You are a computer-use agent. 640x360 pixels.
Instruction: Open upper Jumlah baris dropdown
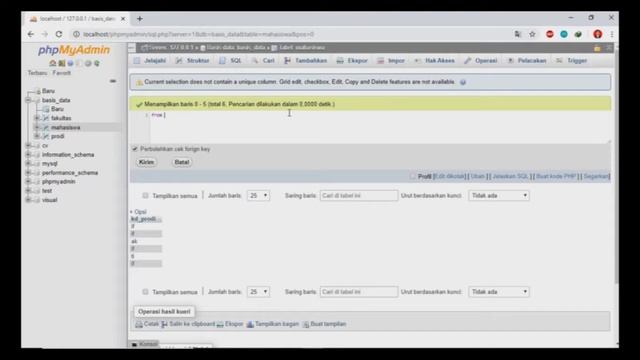coord(258,196)
